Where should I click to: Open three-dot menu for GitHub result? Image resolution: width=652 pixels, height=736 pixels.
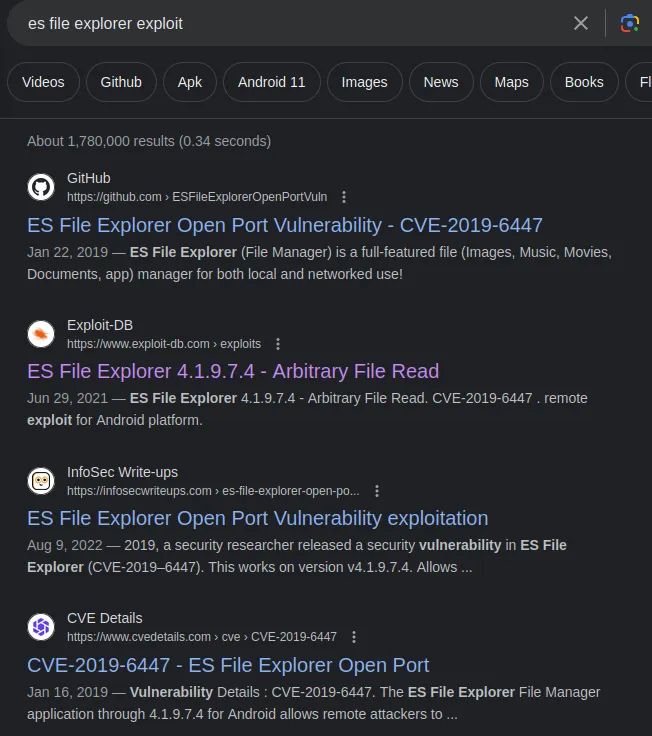tap(344, 197)
